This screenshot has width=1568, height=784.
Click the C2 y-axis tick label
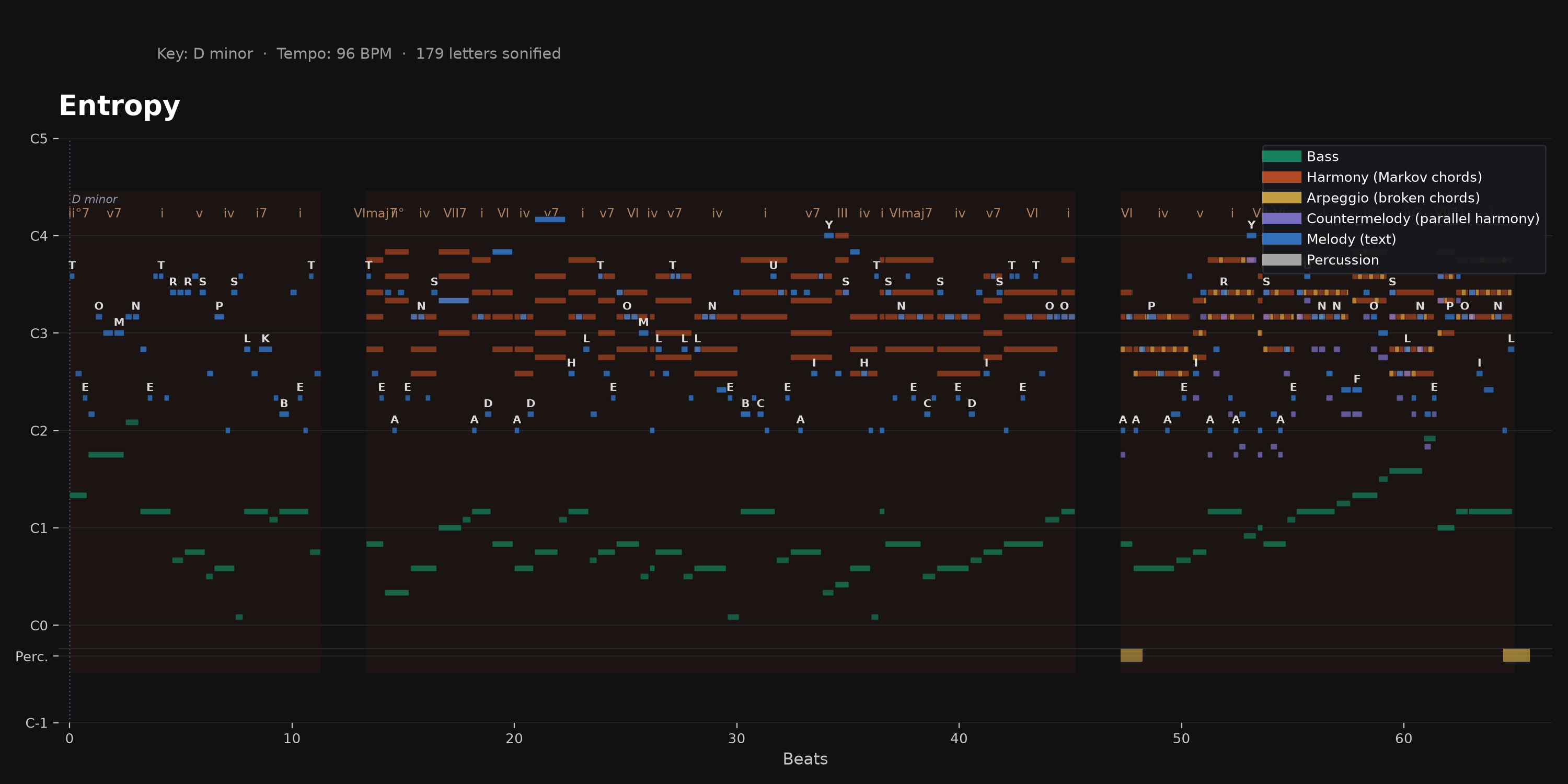39,431
